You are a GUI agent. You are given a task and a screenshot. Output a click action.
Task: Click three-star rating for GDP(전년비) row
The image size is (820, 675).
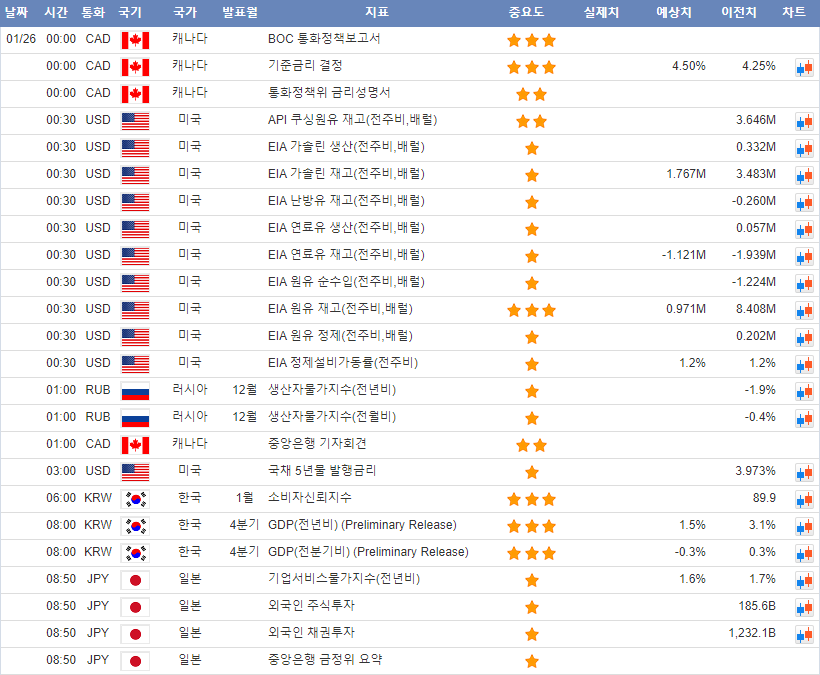[531, 526]
